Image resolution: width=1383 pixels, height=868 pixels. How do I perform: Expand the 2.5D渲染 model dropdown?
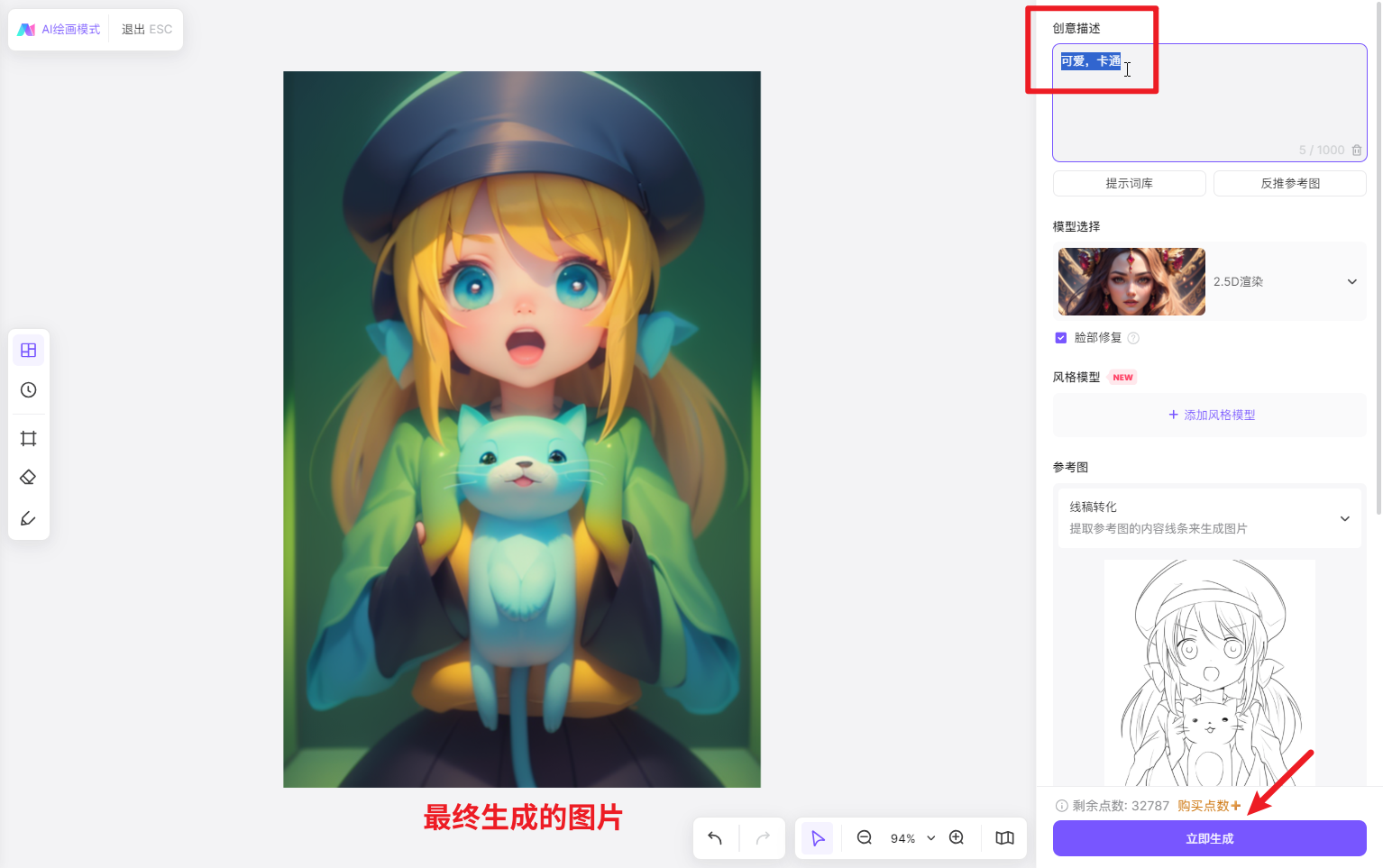pyautogui.click(x=1351, y=281)
